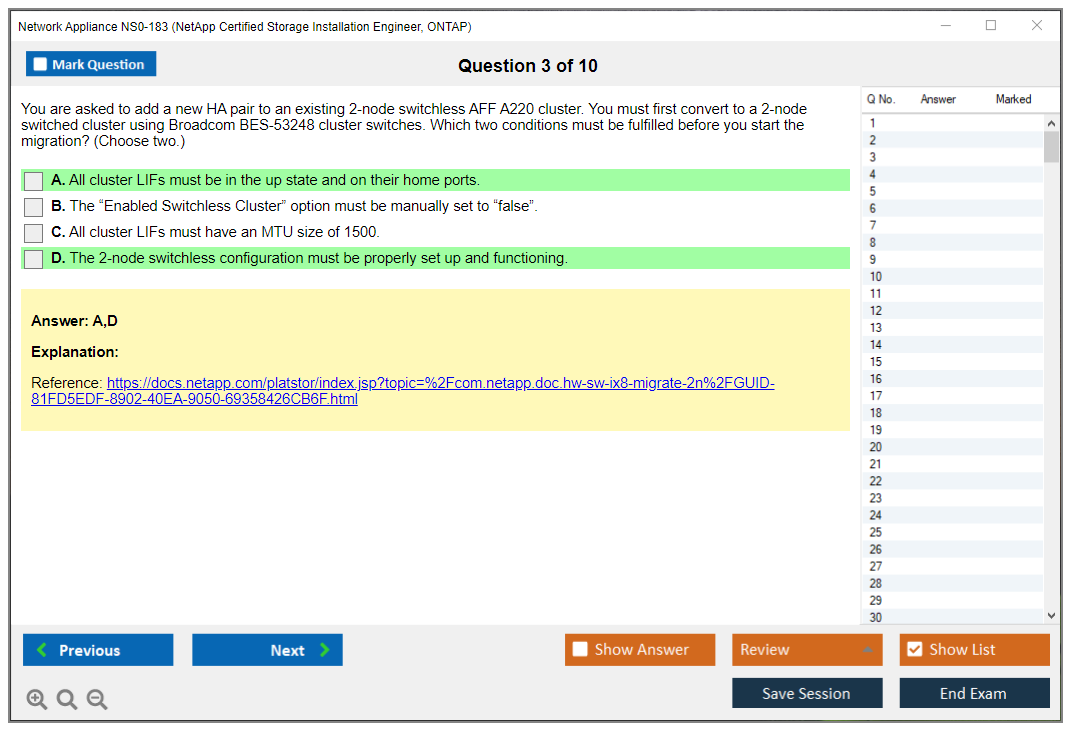Open the NetApp docs reference link
Image resolution: width=1075 pixels, height=735 pixels.
click(440, 383)
